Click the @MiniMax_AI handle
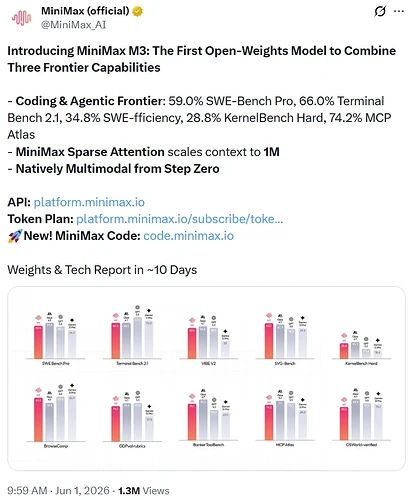 [x=73, y=25]
